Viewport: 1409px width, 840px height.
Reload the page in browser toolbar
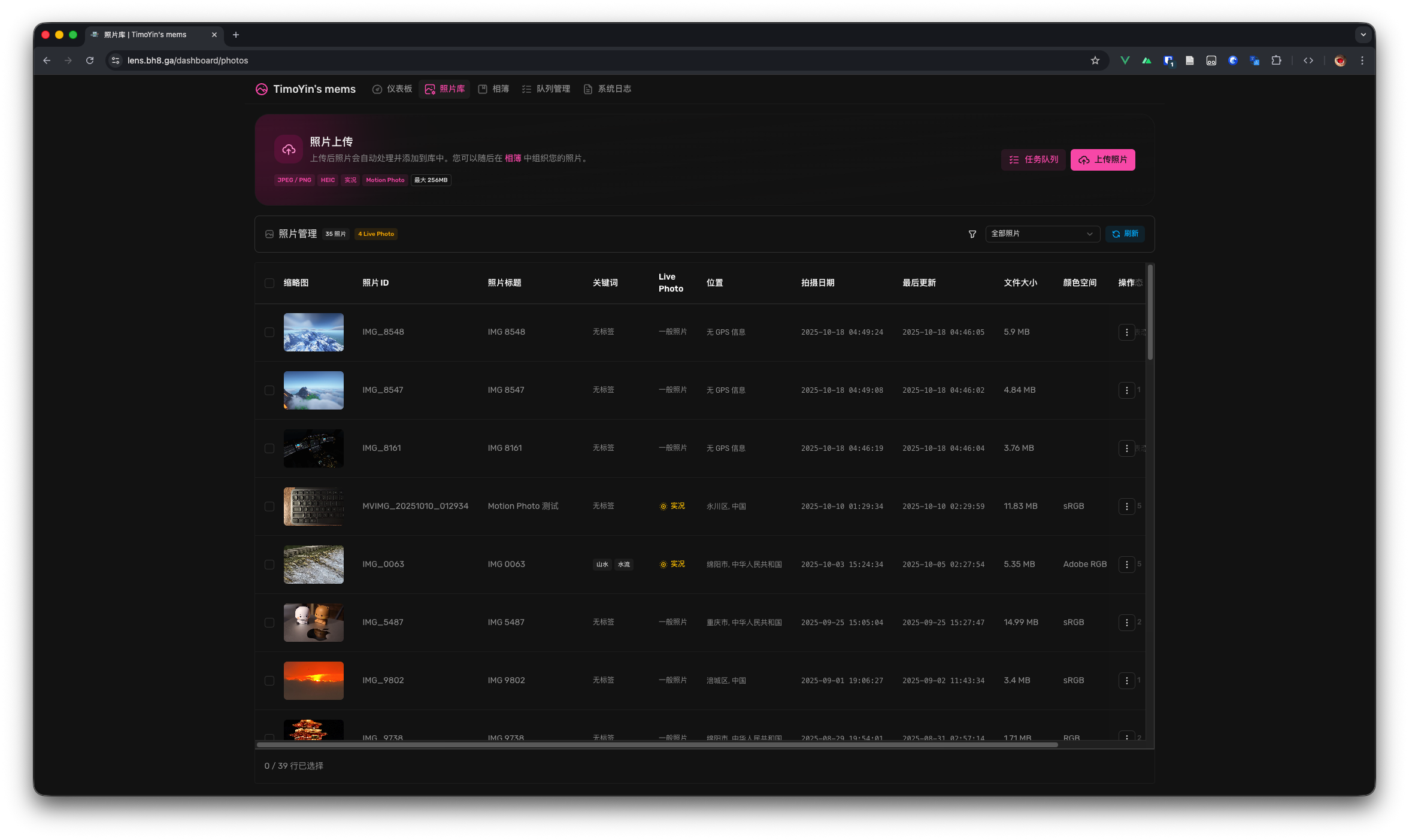pos(90,60)
